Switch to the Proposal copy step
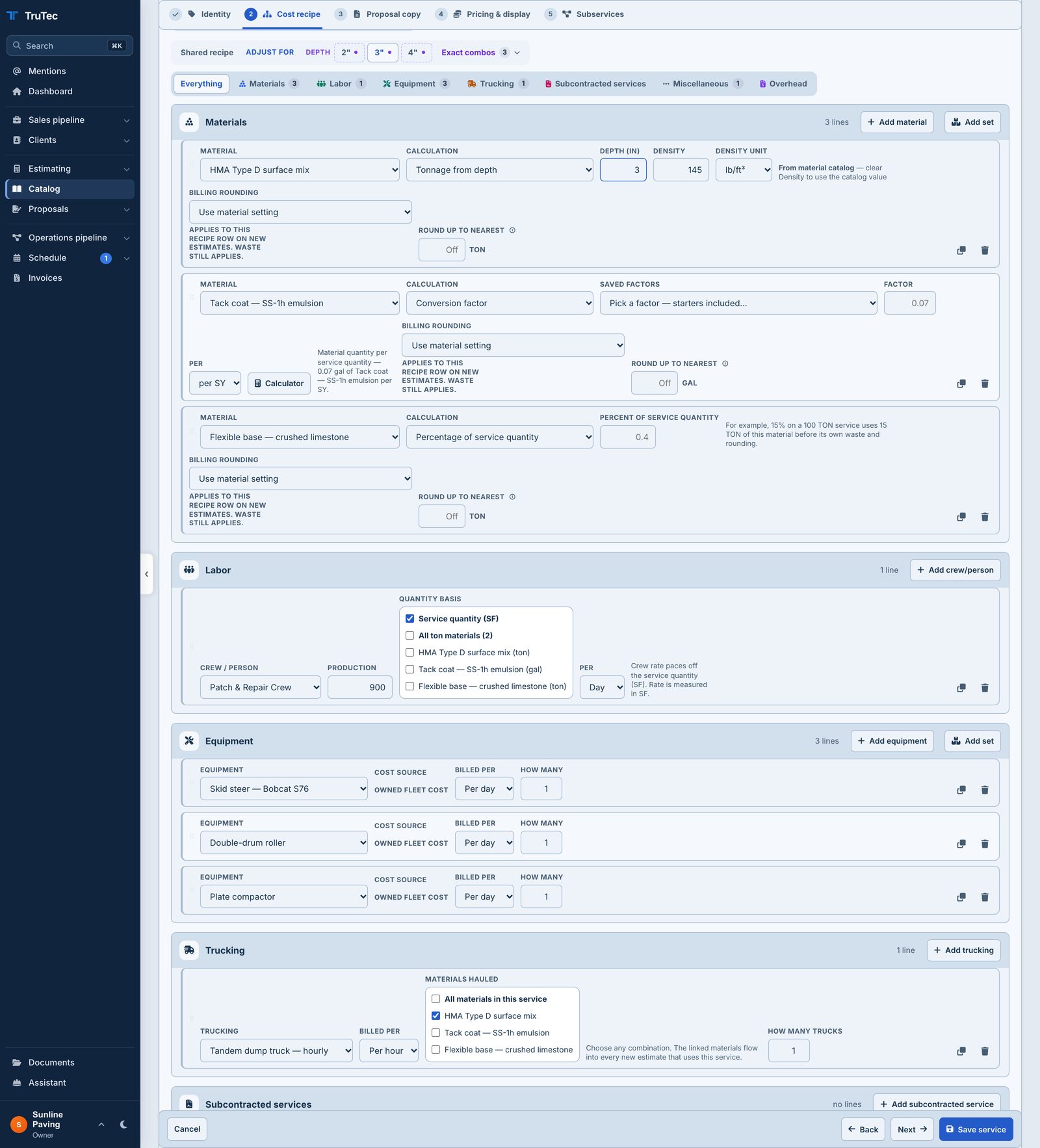 (378, 14)
